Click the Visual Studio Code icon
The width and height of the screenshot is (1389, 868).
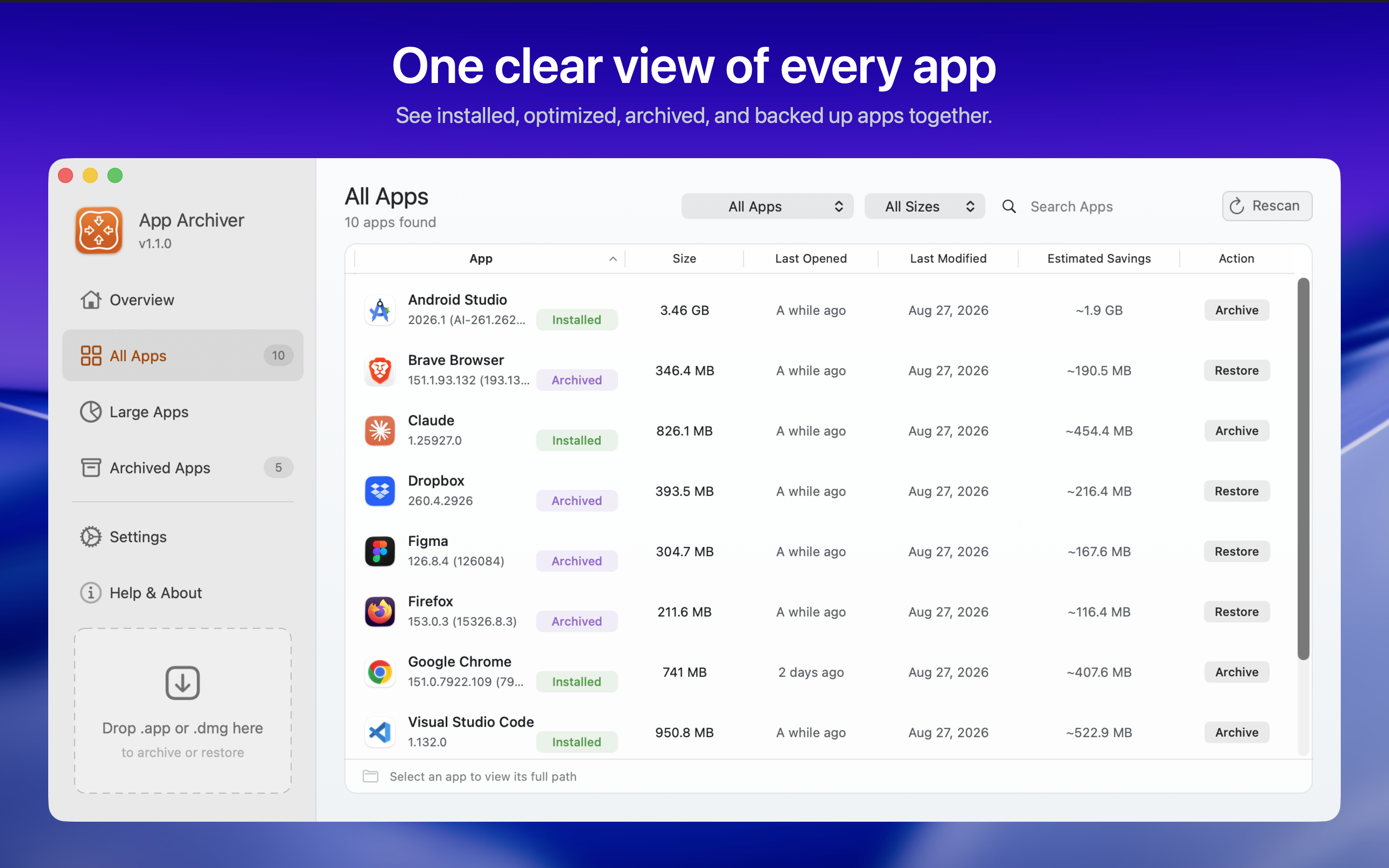click(380, 732)
